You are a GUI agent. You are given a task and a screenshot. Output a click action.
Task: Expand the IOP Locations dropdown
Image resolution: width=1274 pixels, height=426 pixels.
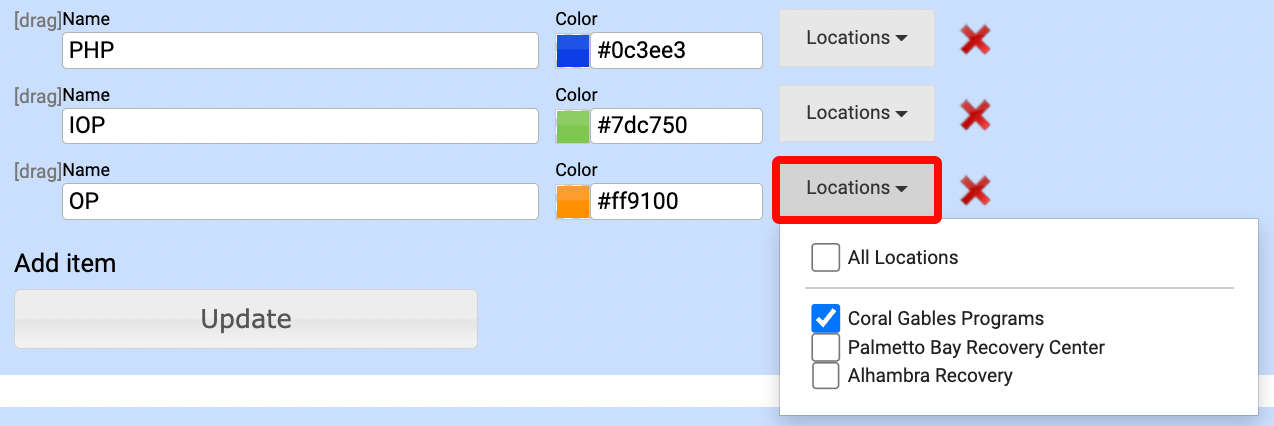tap(857, 113)
